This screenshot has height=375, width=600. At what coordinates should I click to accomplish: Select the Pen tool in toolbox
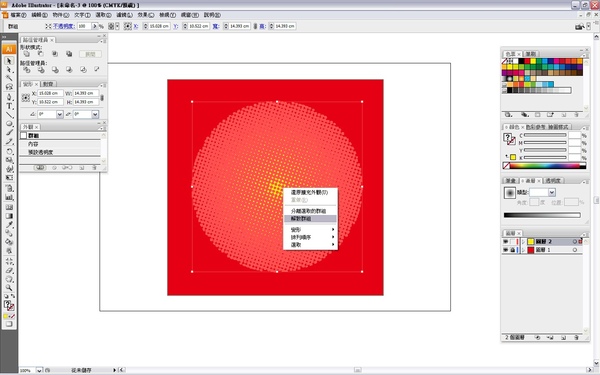pyautogui.click(x=10, y=97)
